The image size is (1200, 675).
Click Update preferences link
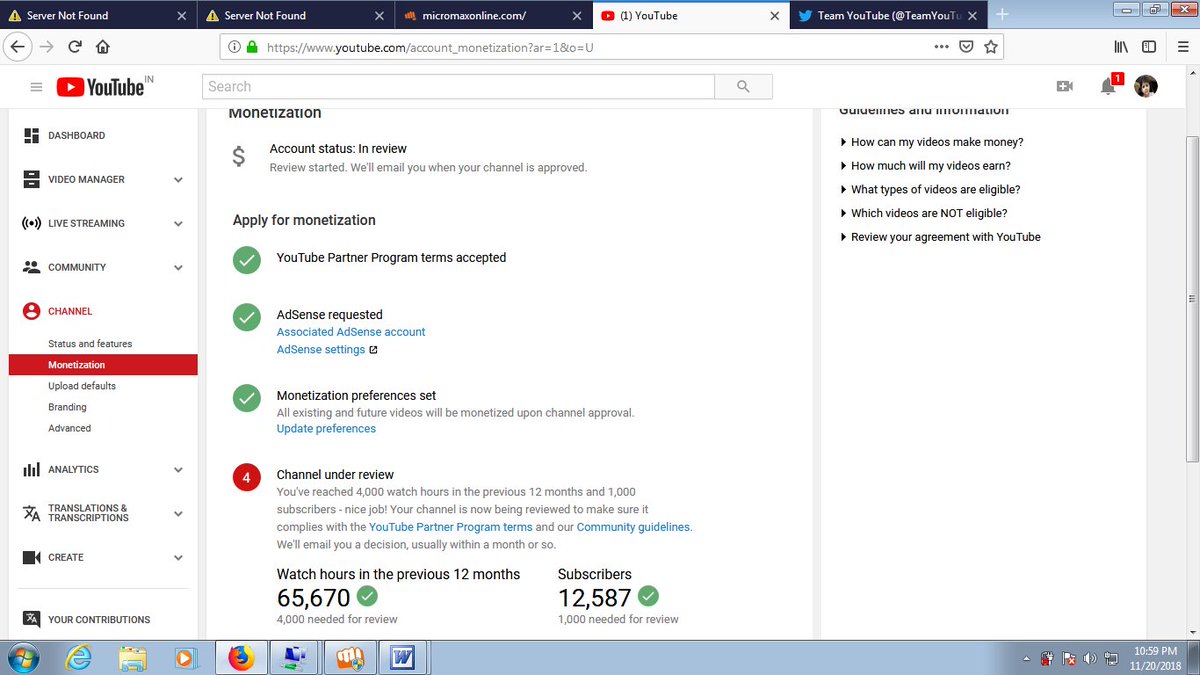pos(326,429)
